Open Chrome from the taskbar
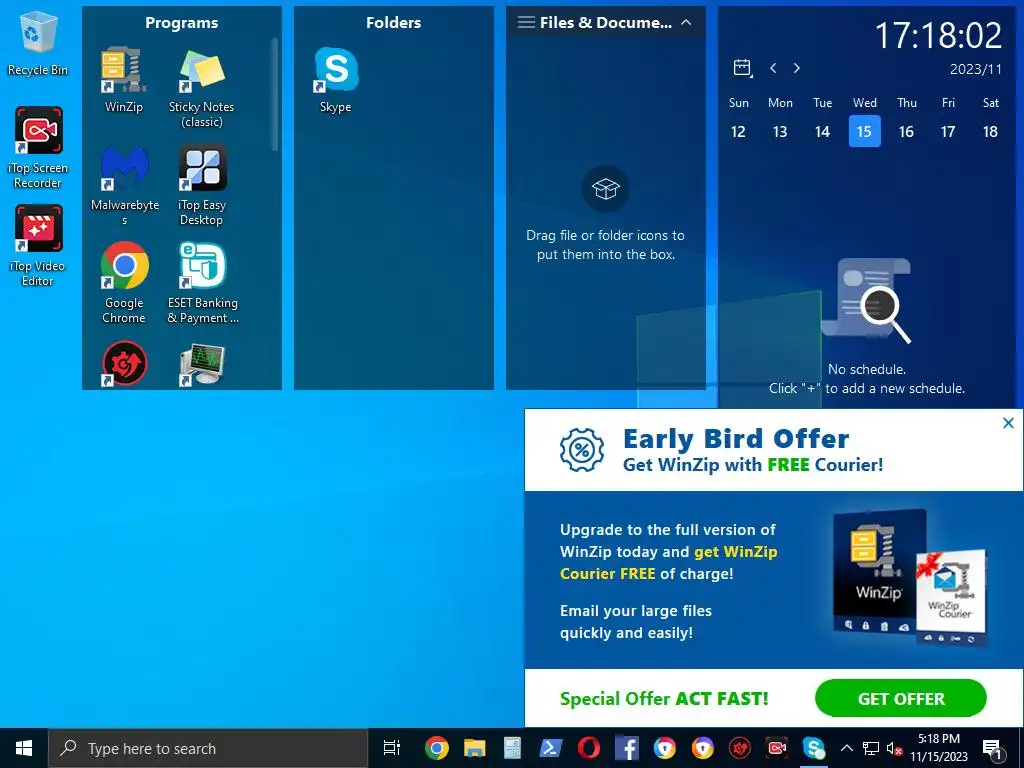 [436, 748]
